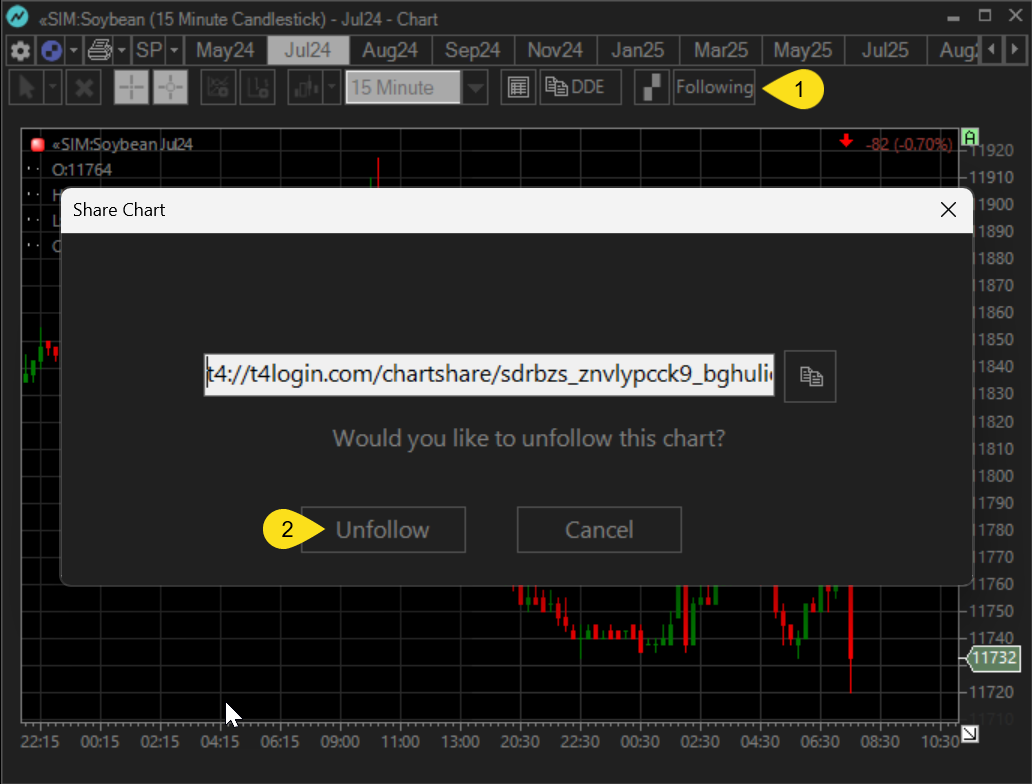The image size is (1032, 784).
Task: Dismiss the dialog with Cancel
Action: click(598, 529)
